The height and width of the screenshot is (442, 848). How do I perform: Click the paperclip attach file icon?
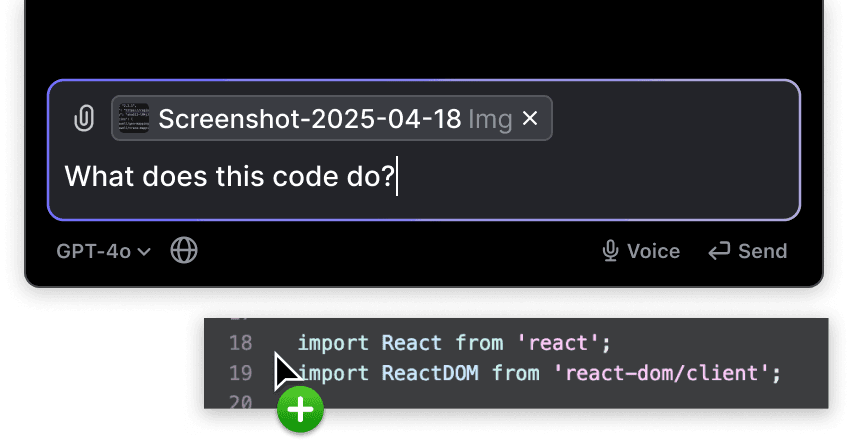click(84, 118)
